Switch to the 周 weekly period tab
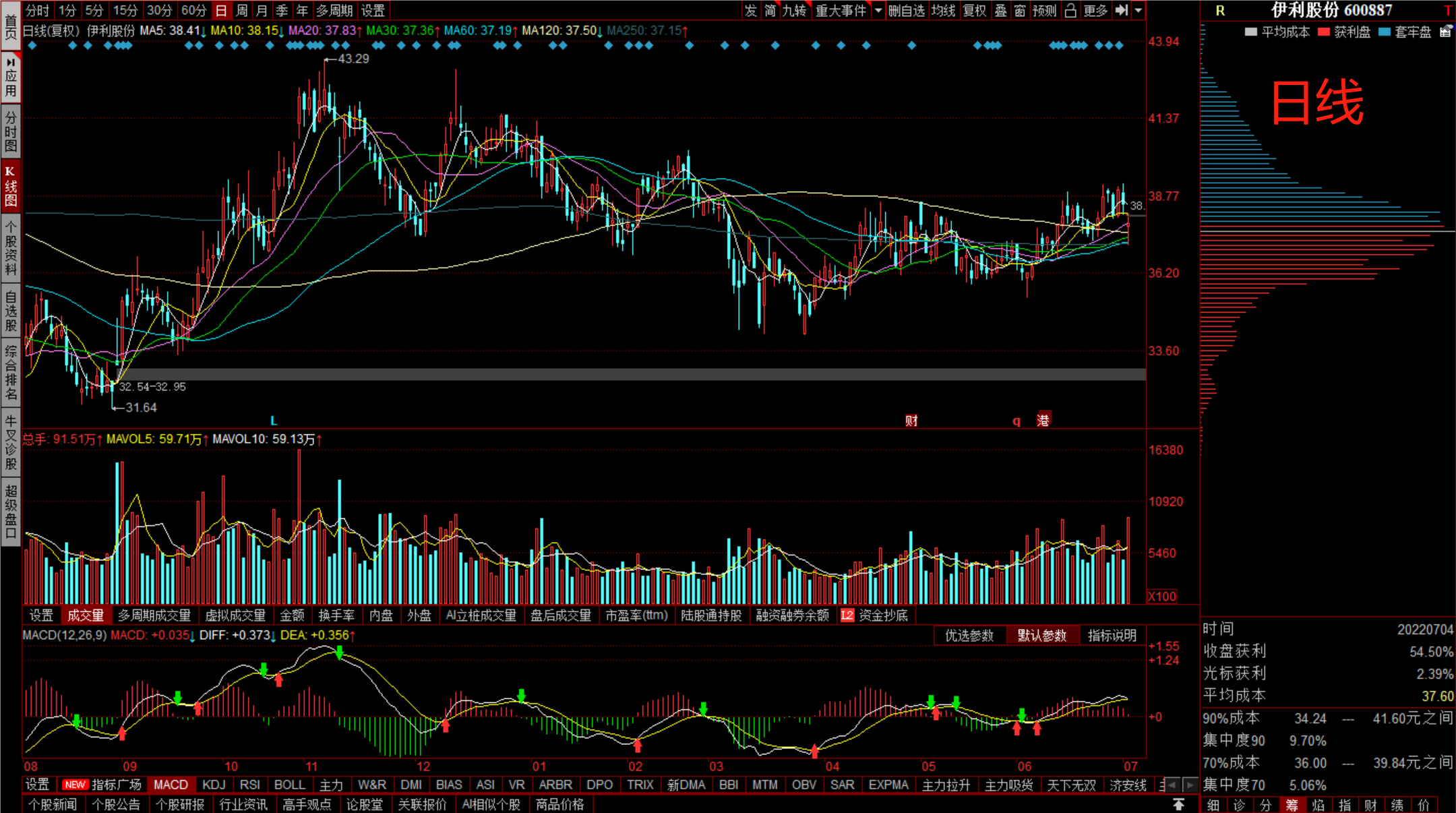 (x=241, y=10)
